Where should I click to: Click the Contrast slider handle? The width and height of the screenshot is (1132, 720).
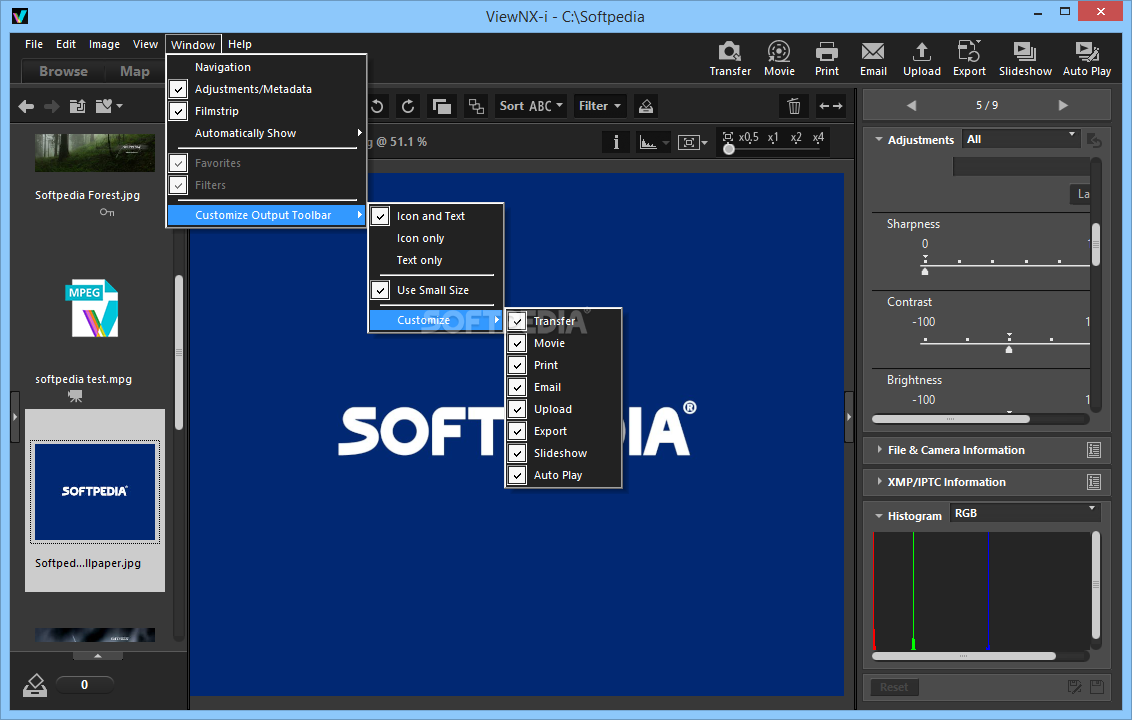click(x=1009, y=349)
